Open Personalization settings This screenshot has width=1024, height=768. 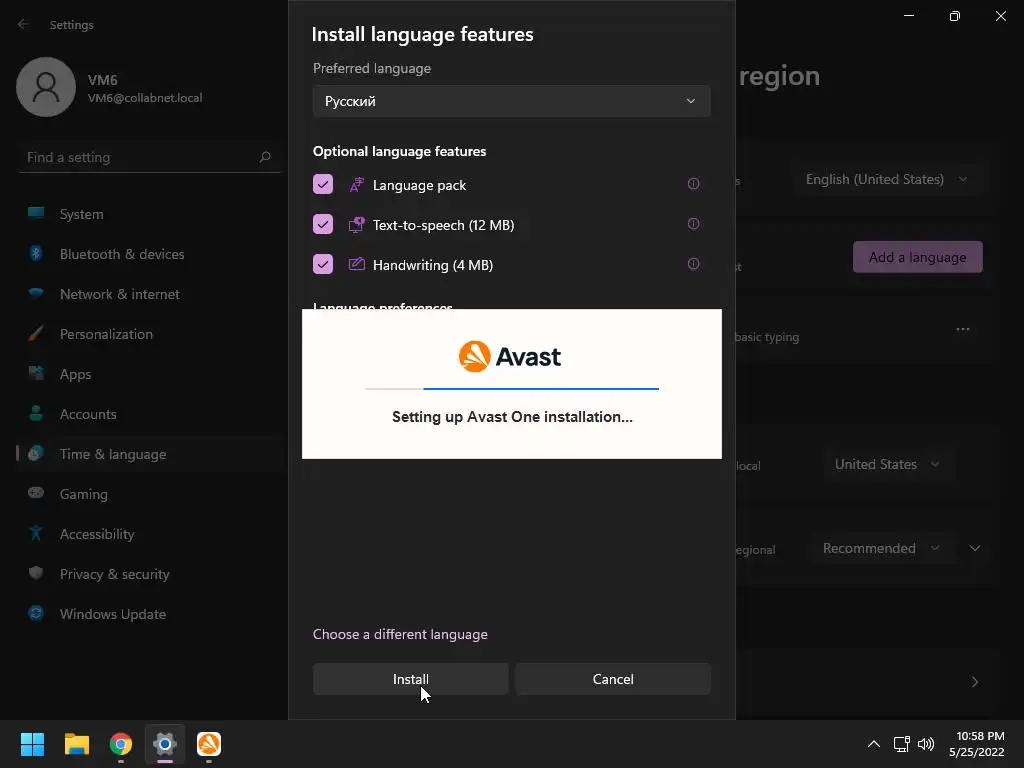(150, 334)
